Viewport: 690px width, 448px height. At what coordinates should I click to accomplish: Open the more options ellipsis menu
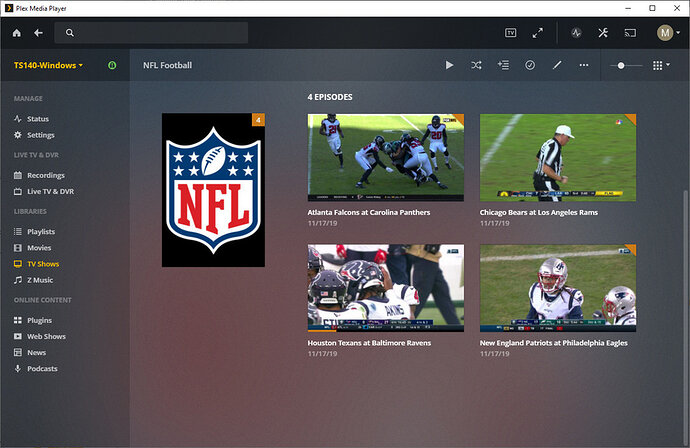(x=584, y=65)
